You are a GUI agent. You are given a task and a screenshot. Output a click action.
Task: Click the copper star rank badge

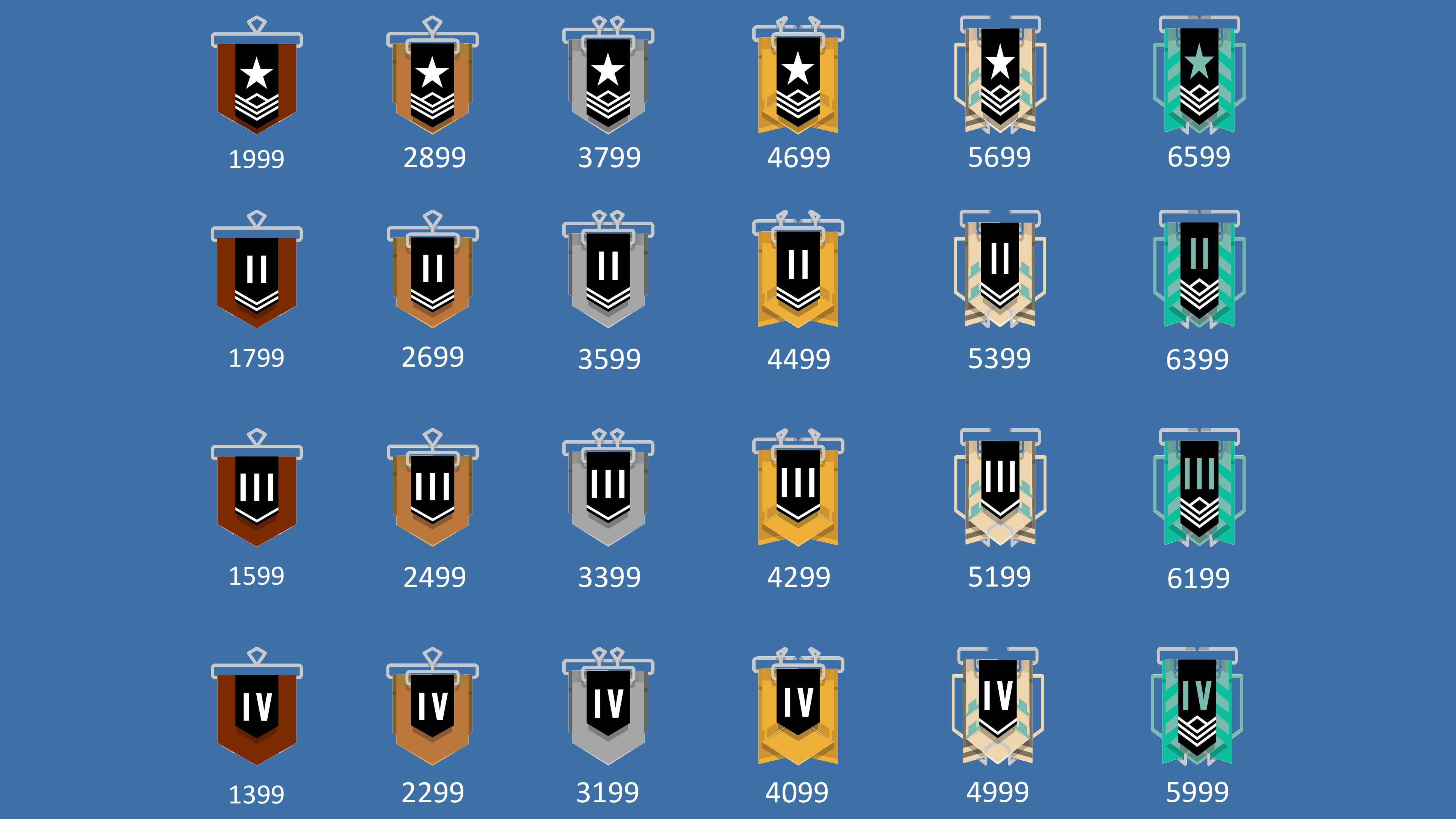tap(257, 75)
